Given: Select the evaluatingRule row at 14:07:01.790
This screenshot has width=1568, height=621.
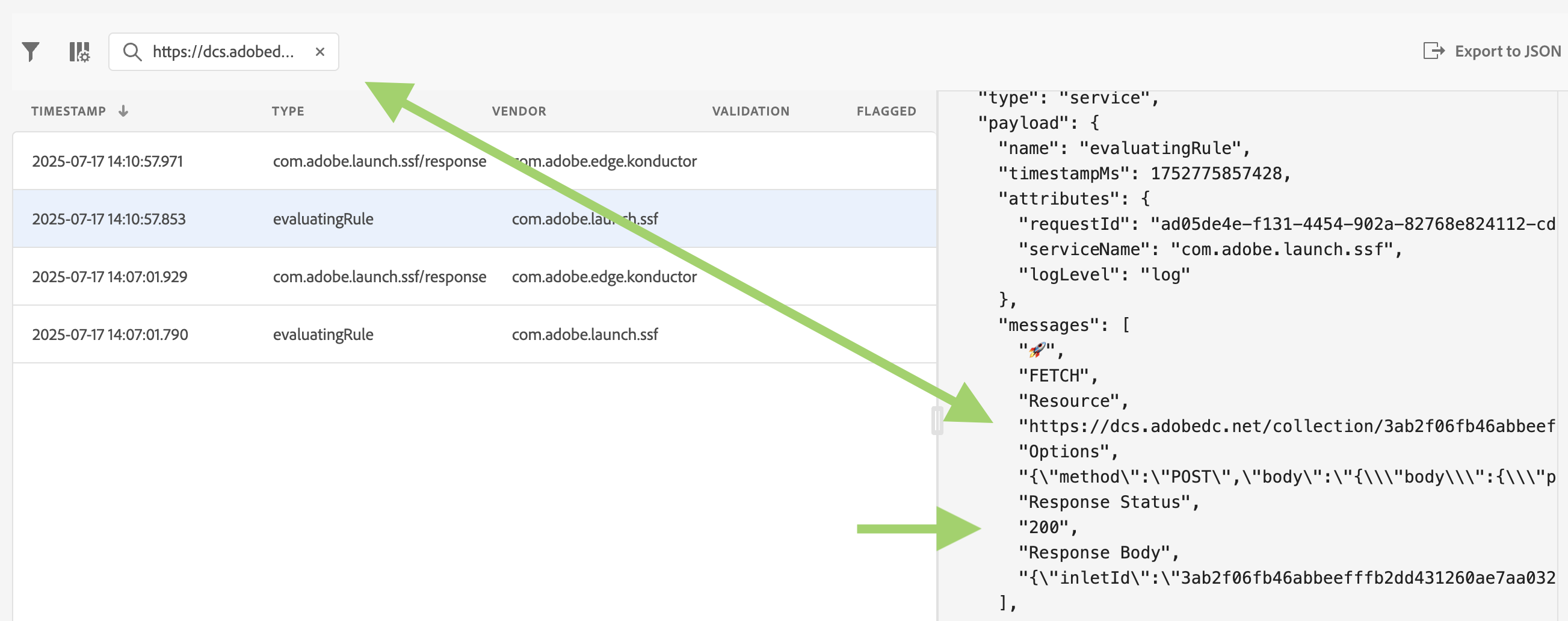Looking at the screenshot, I should coord(474,334).
